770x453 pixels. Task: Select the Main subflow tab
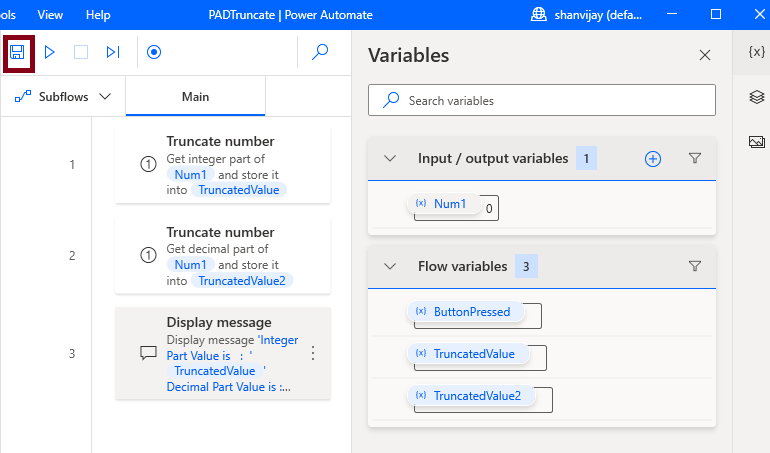point(195,97)
